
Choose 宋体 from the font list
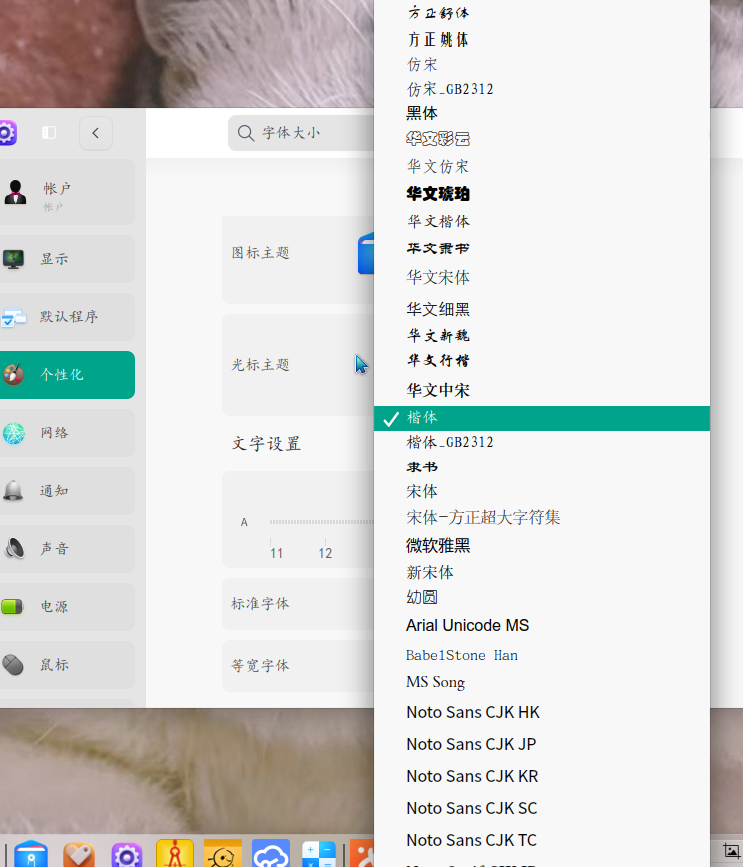click(542, 492)
